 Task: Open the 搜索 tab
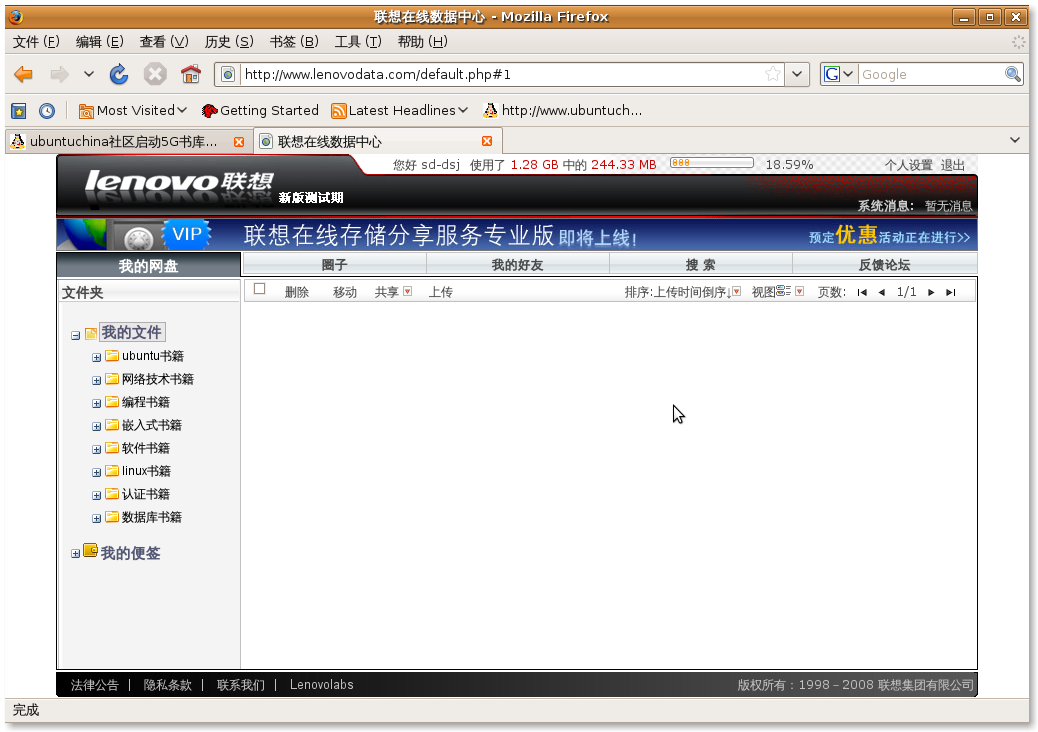[701, 265]
